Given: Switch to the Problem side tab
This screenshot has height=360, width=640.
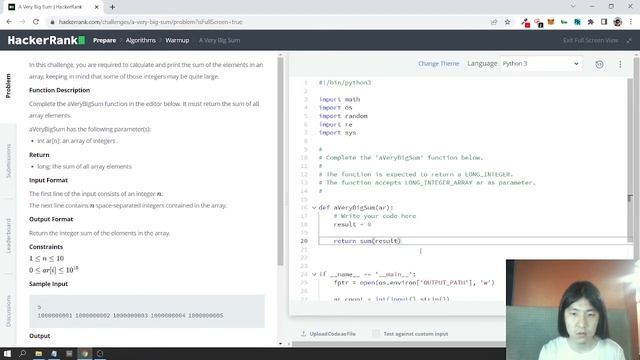Looking at the screenshot, I should (8, 86).
